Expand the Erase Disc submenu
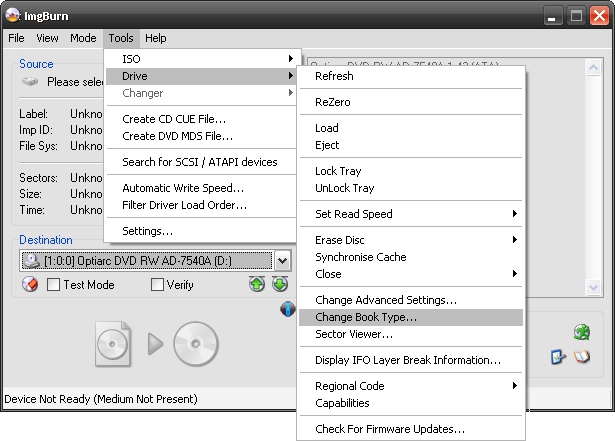This screenshot has width=615, height=441. 411,240
